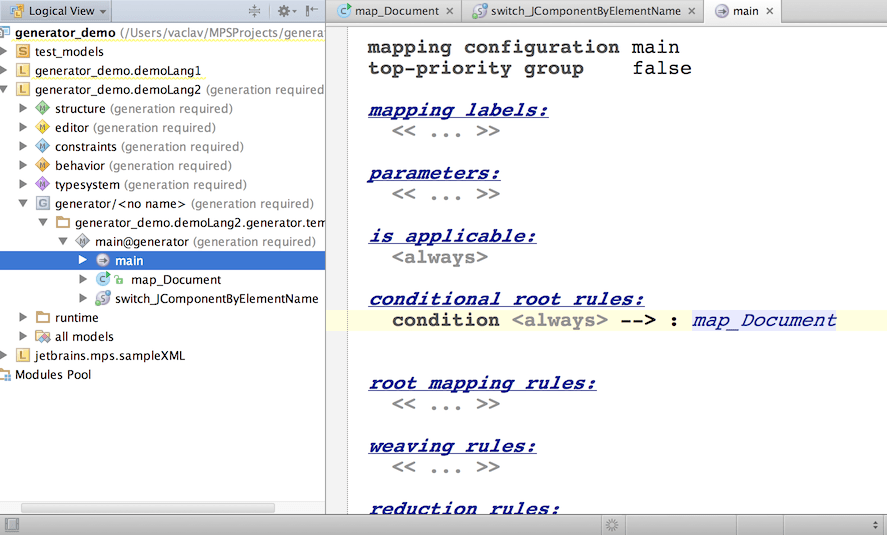Image resolution: width=887 pixels, height=535 pixels.
Task: Follow the map_Document reference link in editor
Action: [x=764, y=321]
